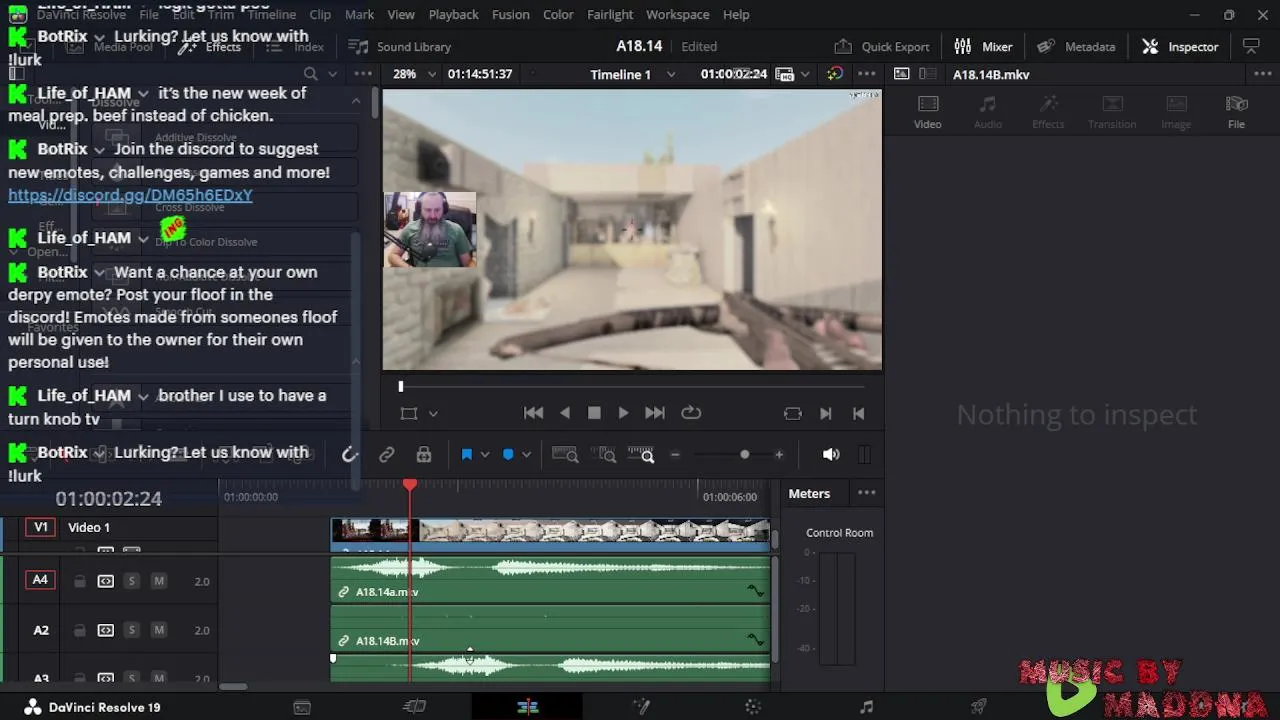Adjust the timeline zoom slider handle
1280x720 pixels.
744,455
